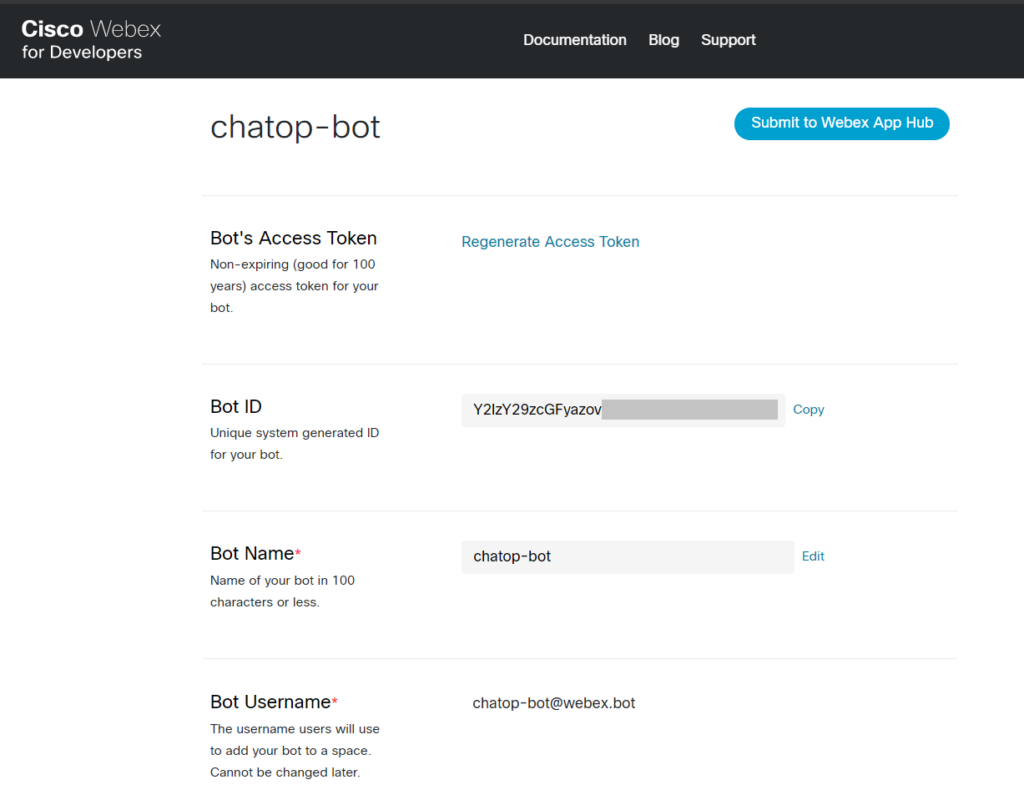Click Submit to Webex App Hub button
Viewport: 1024px width, 810px height.
point(842,123)
